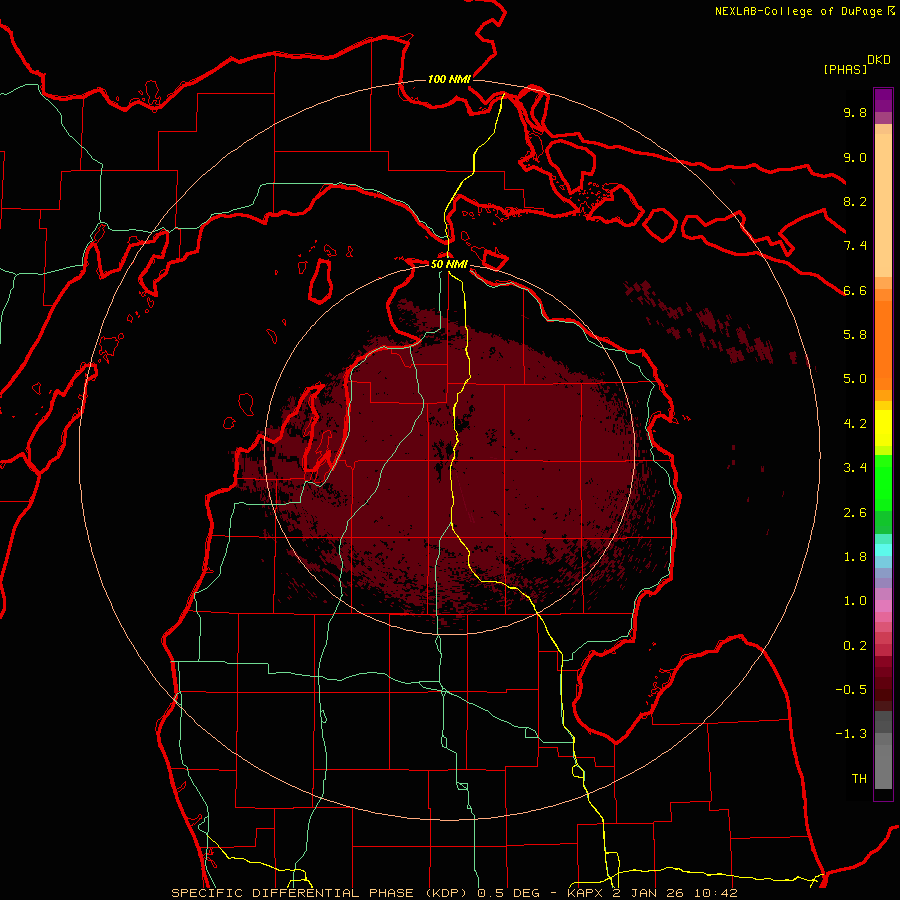Pick the yellow band on the color bar

click(883, 428)
